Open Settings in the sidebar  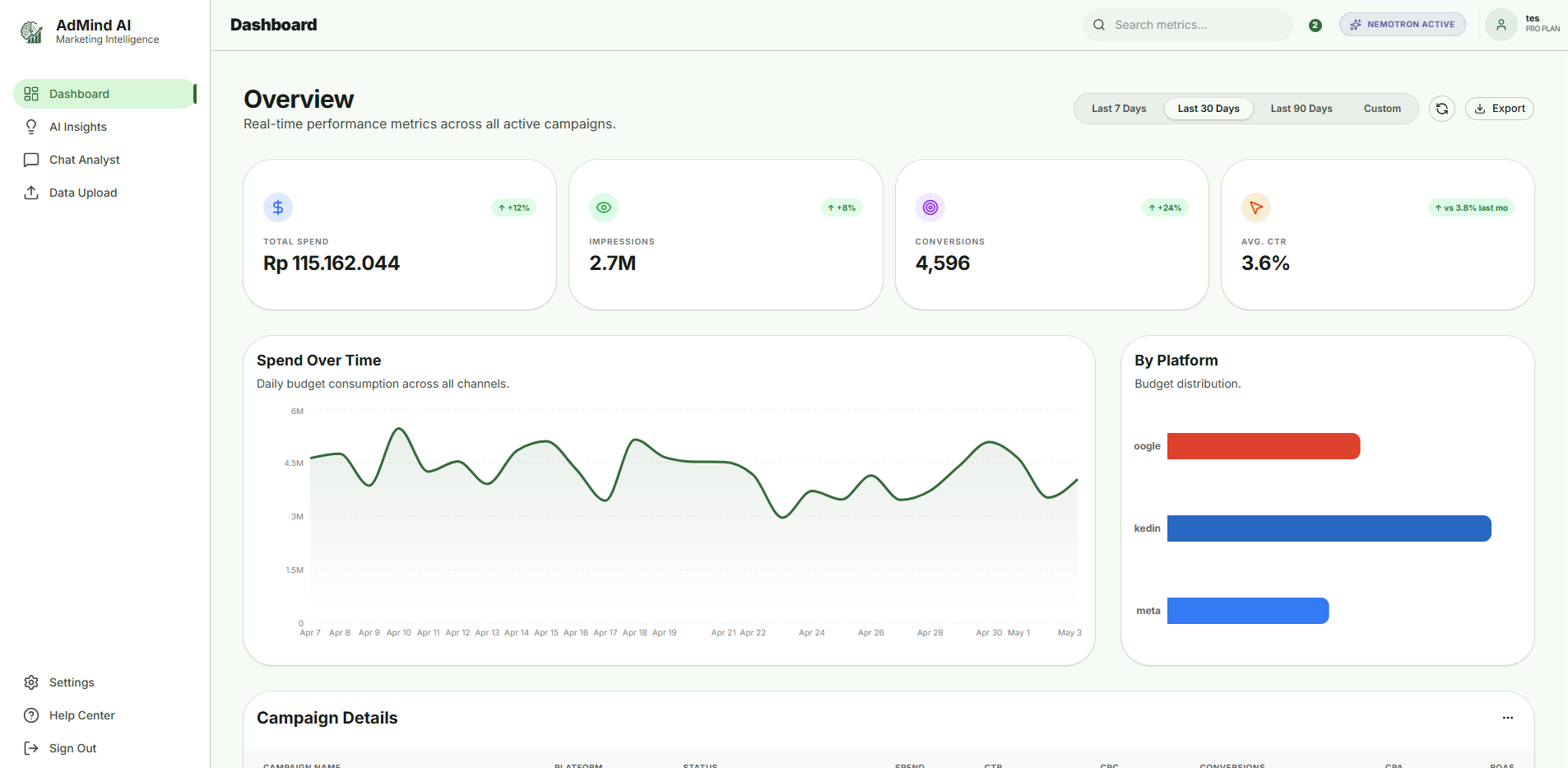coord(104,682)
